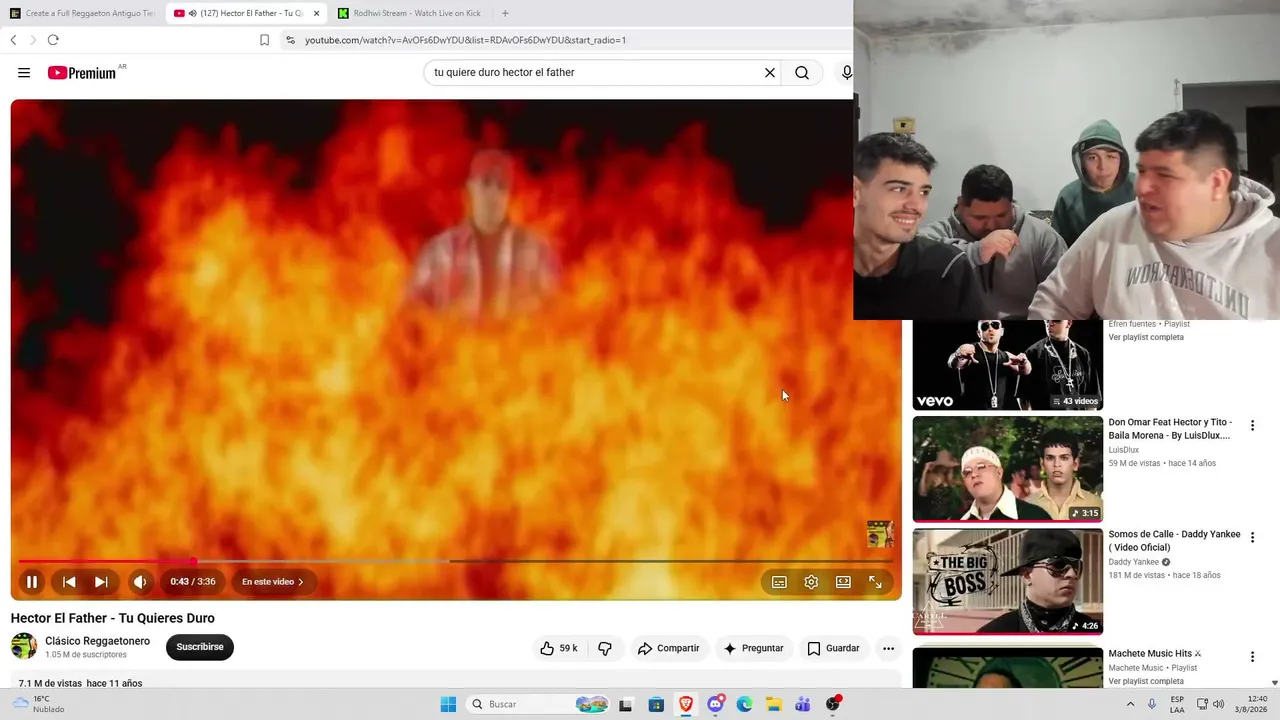
Task: Start voice search with the microphone
Action: pos(846,72)
